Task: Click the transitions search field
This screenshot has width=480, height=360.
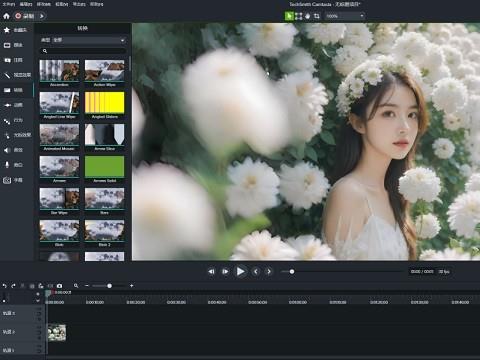Action: click(83, 51)
